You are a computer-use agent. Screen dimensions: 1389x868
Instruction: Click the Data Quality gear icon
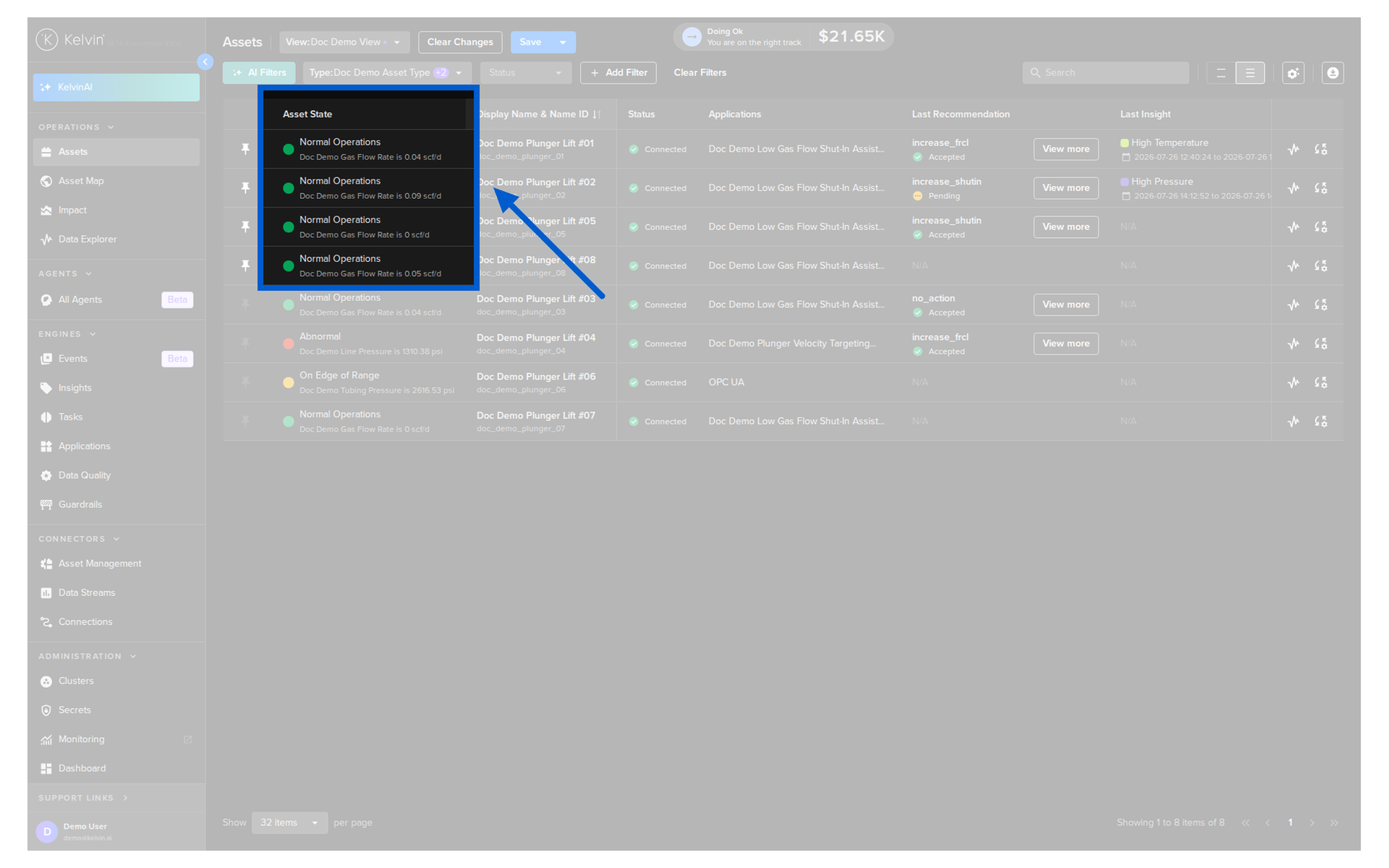click(46, 475)
